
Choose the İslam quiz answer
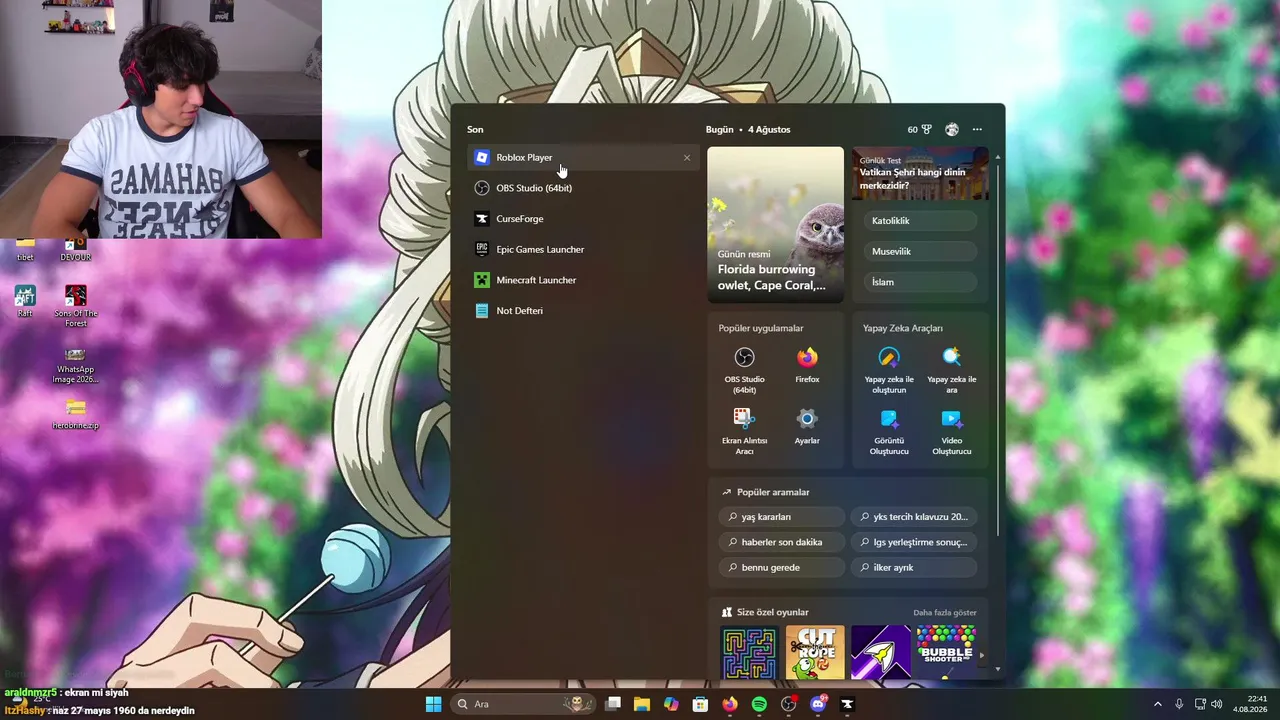pyautogui.click(x=920, y=282)
